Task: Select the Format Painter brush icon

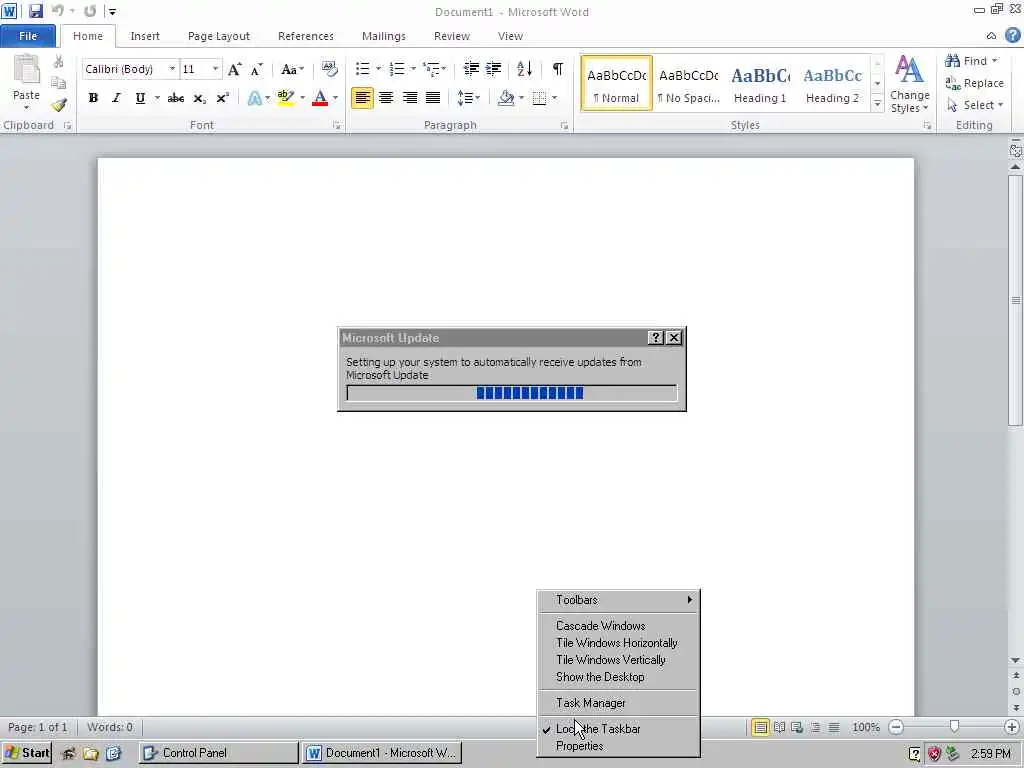Action: [x=58, y=104]
